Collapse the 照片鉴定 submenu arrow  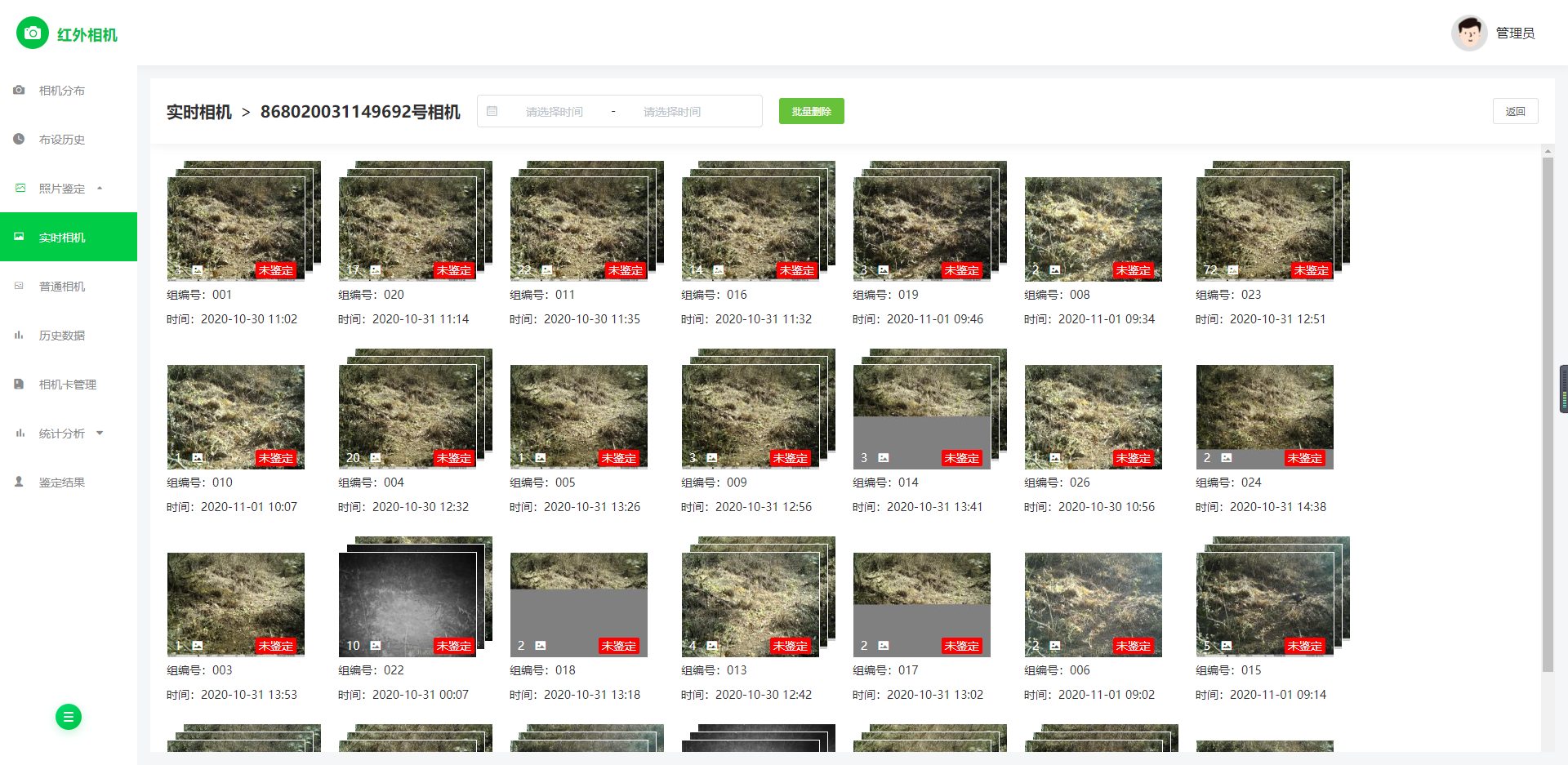click(x=100, y=188)
